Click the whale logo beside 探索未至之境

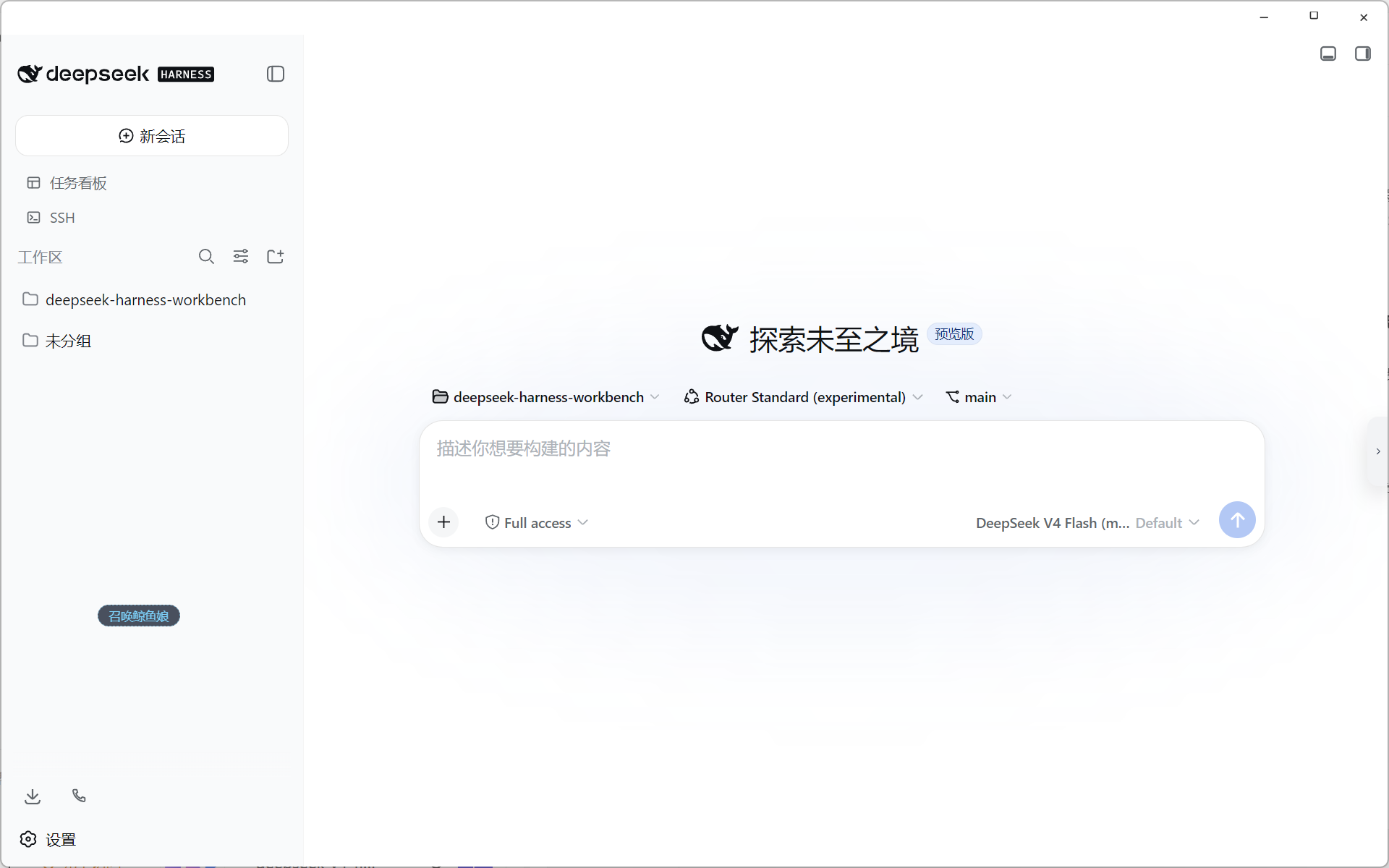(x=720, y=339)
